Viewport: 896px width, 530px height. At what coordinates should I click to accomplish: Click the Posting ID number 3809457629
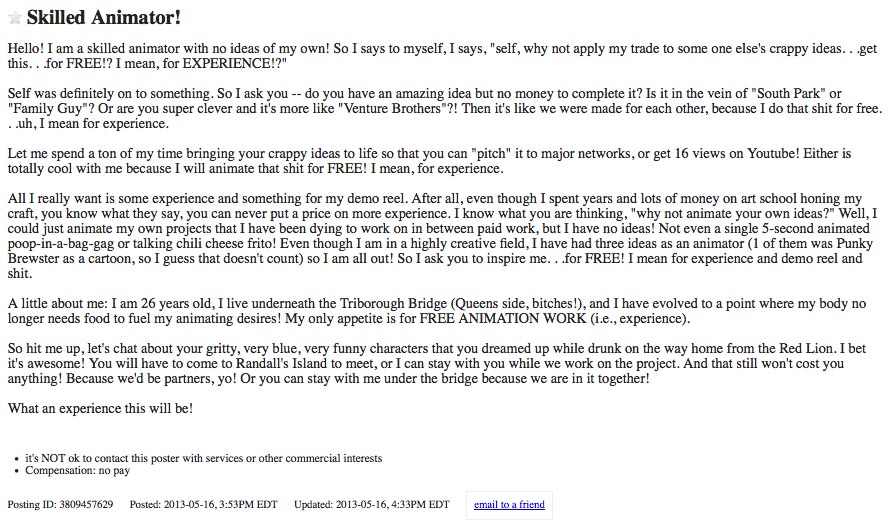84,504
